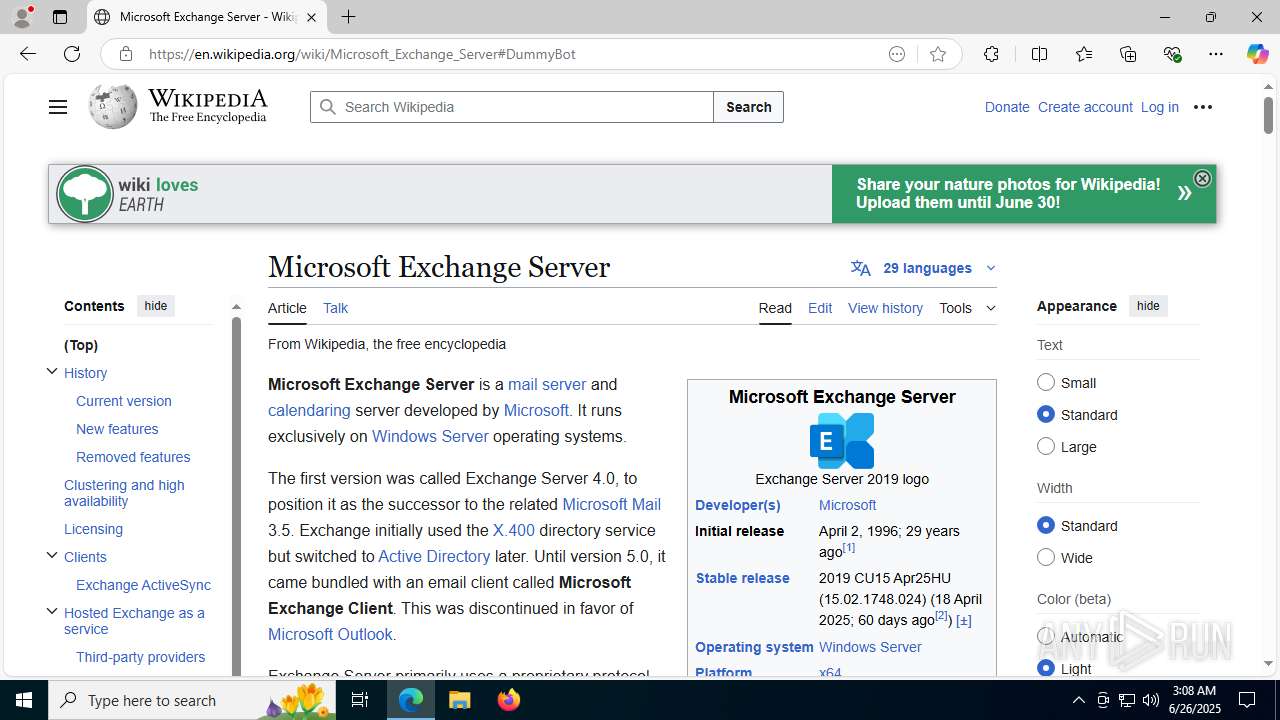Open Browser essentials heart icon
The image size is (1280, 720).
1173,54
